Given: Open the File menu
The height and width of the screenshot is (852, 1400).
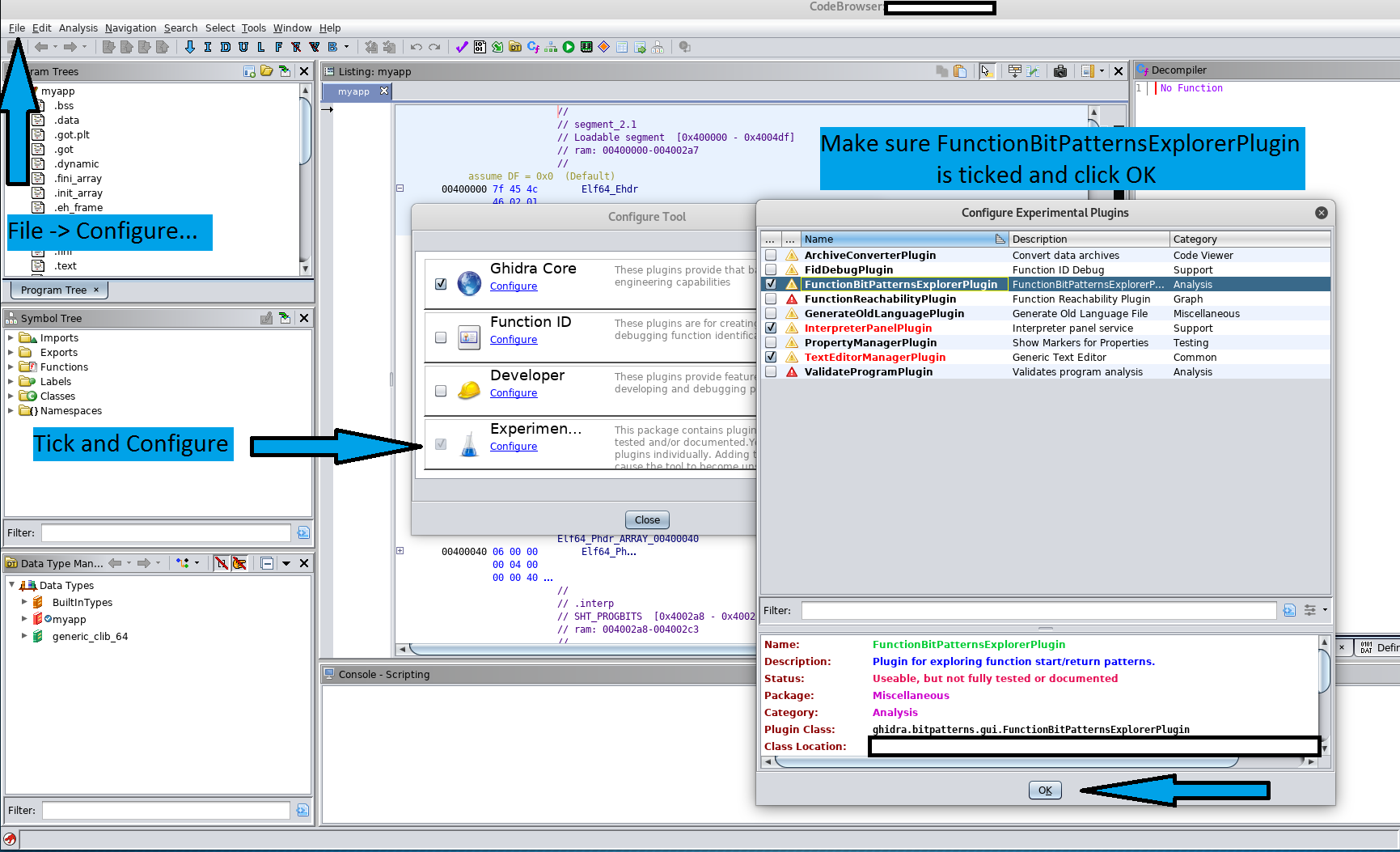Looking at the screenshot, I should [x=17, y=28].
